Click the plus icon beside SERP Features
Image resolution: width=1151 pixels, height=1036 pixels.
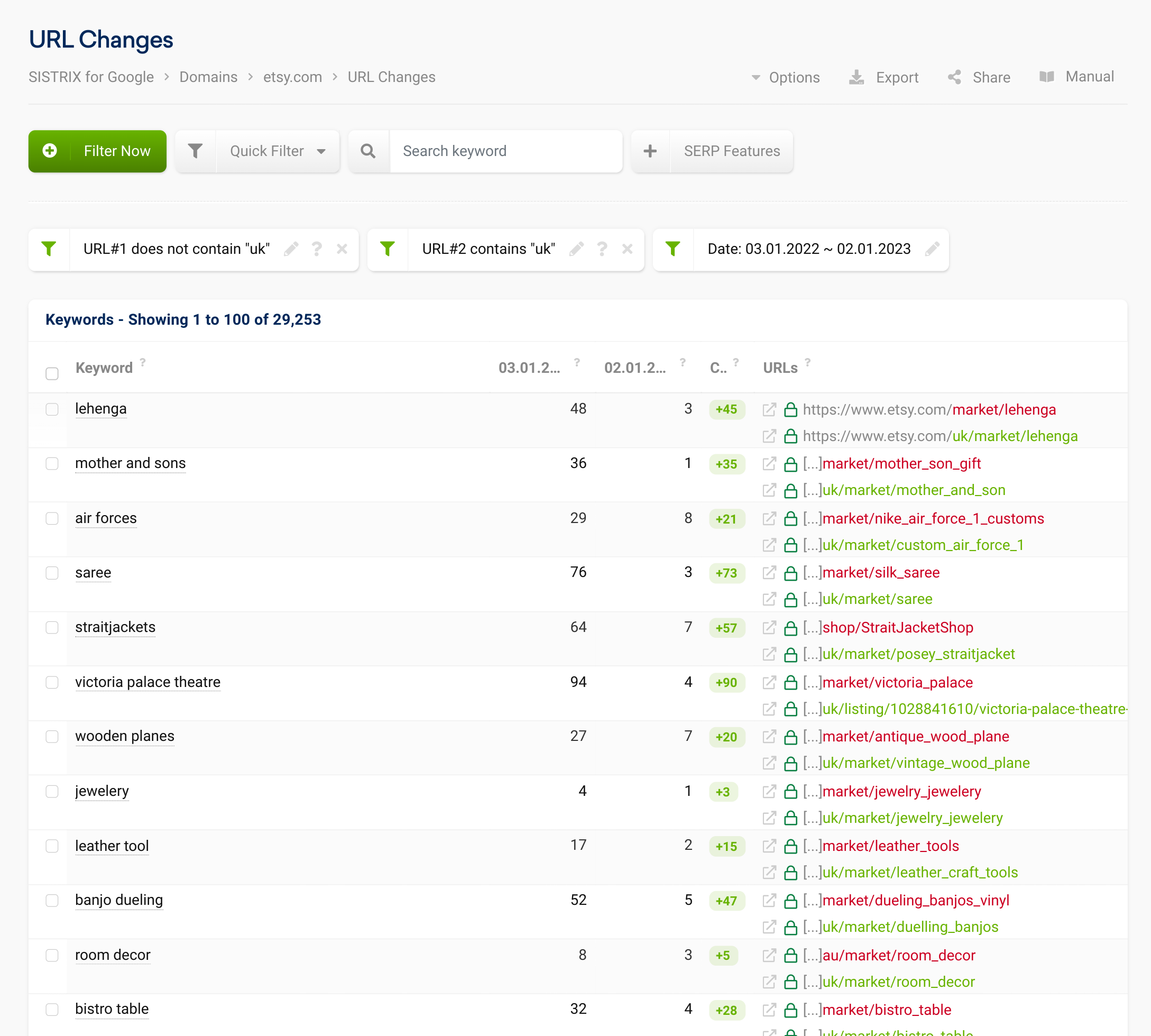click(650, 151)
